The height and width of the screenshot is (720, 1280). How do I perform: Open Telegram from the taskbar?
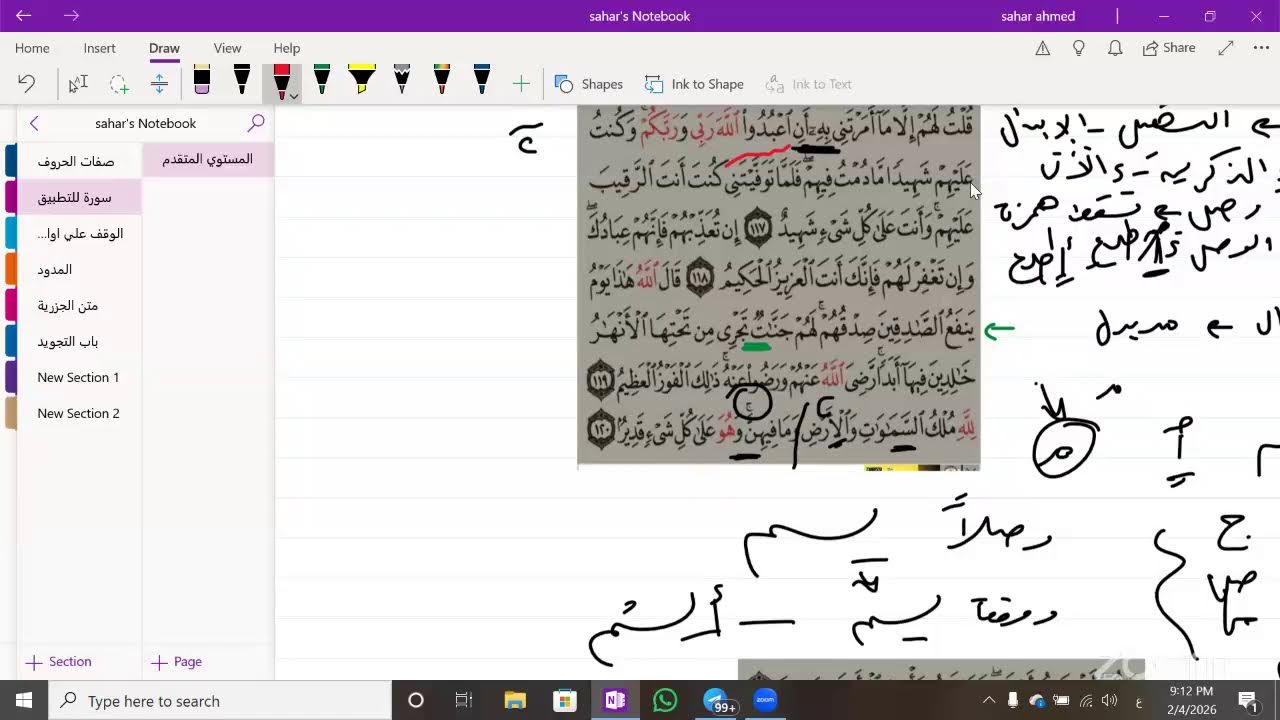715,700
